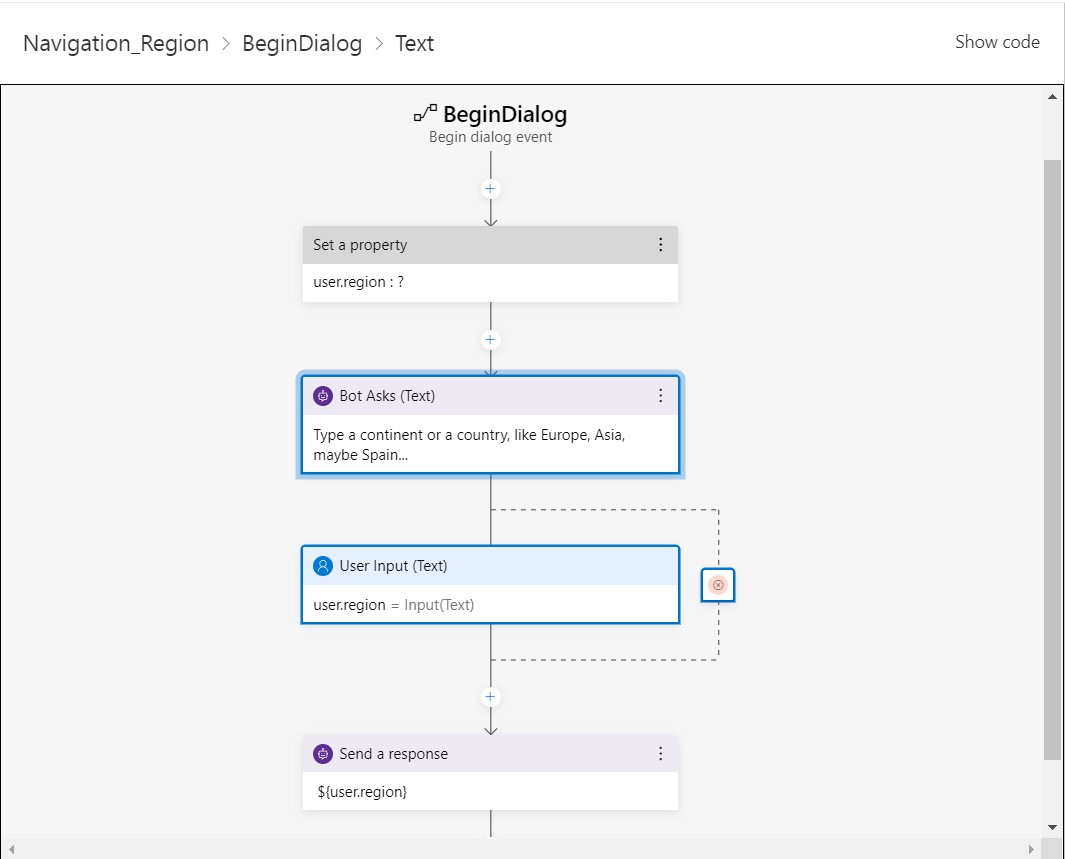
Task: Open the Set a property ellipsis menu
Action: click(x=660, y=244)
